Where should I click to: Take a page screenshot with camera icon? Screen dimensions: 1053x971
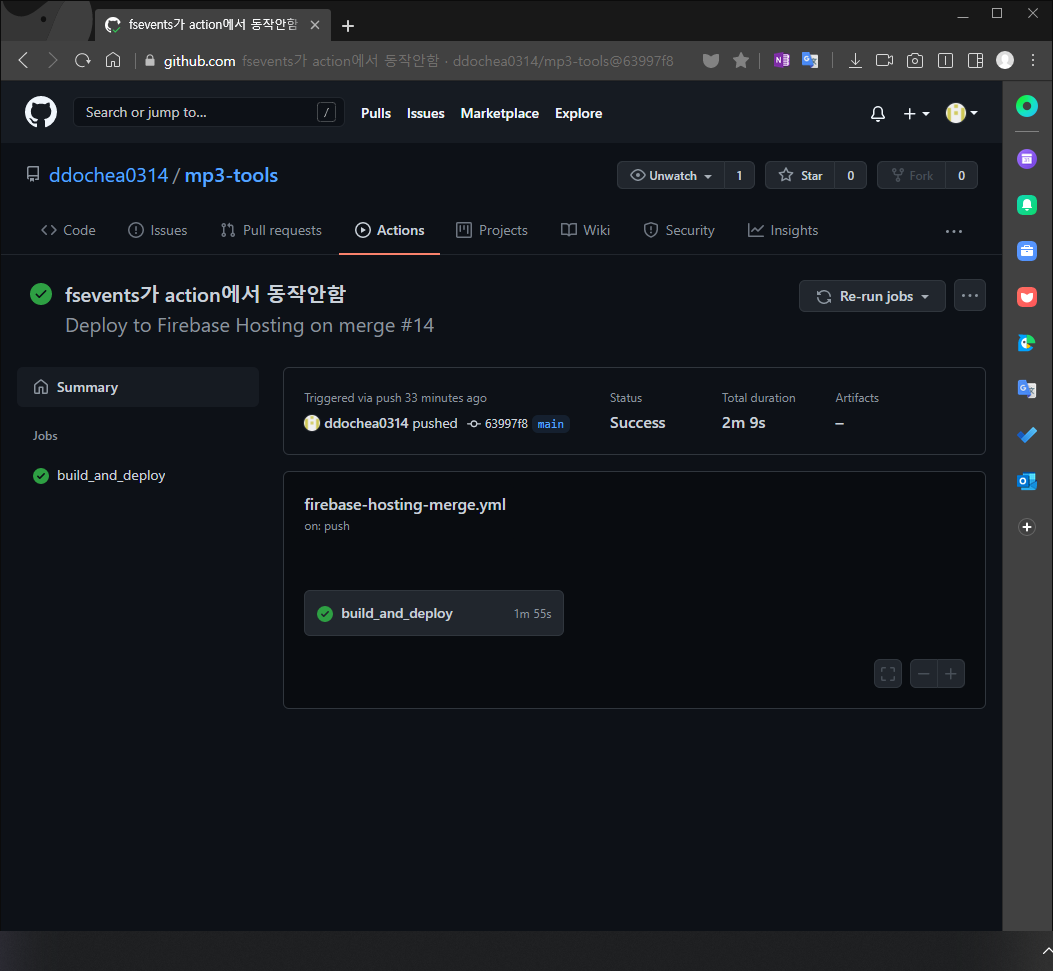[x=915, y=60]
